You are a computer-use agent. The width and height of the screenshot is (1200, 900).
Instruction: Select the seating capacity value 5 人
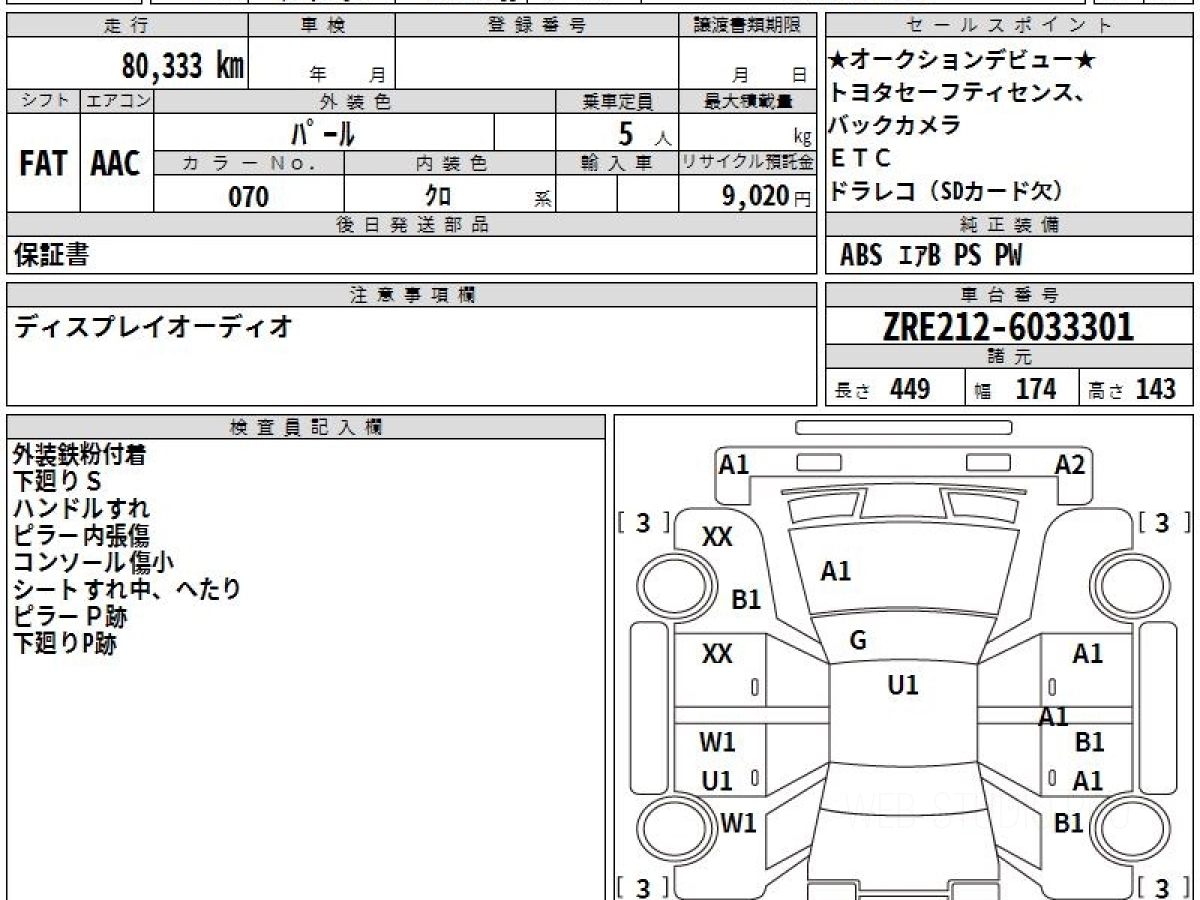(644, 132)
